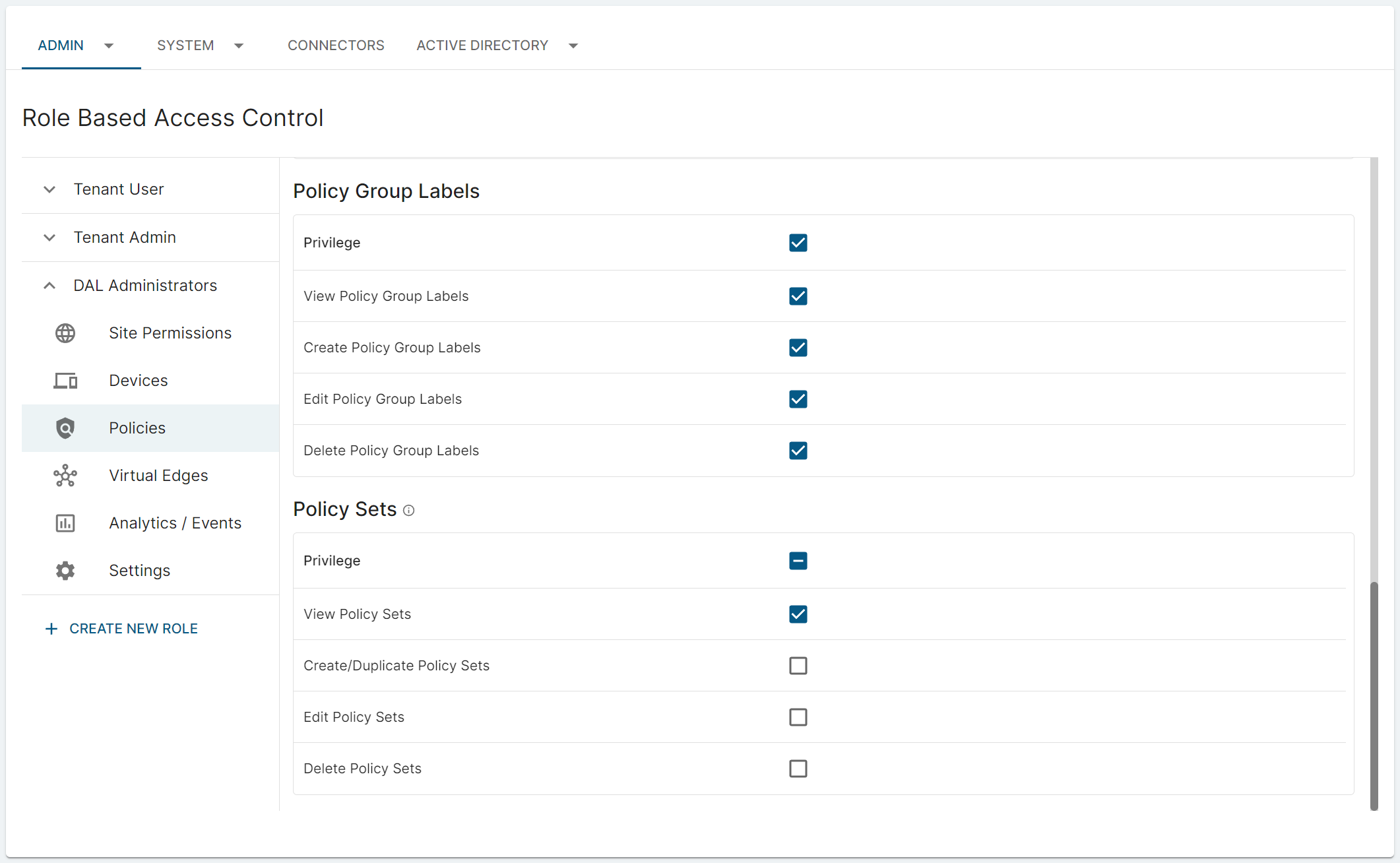Click the Settings gear icon
The width and height of the screenshot is (1400, 863).
(x=65, y=571)
